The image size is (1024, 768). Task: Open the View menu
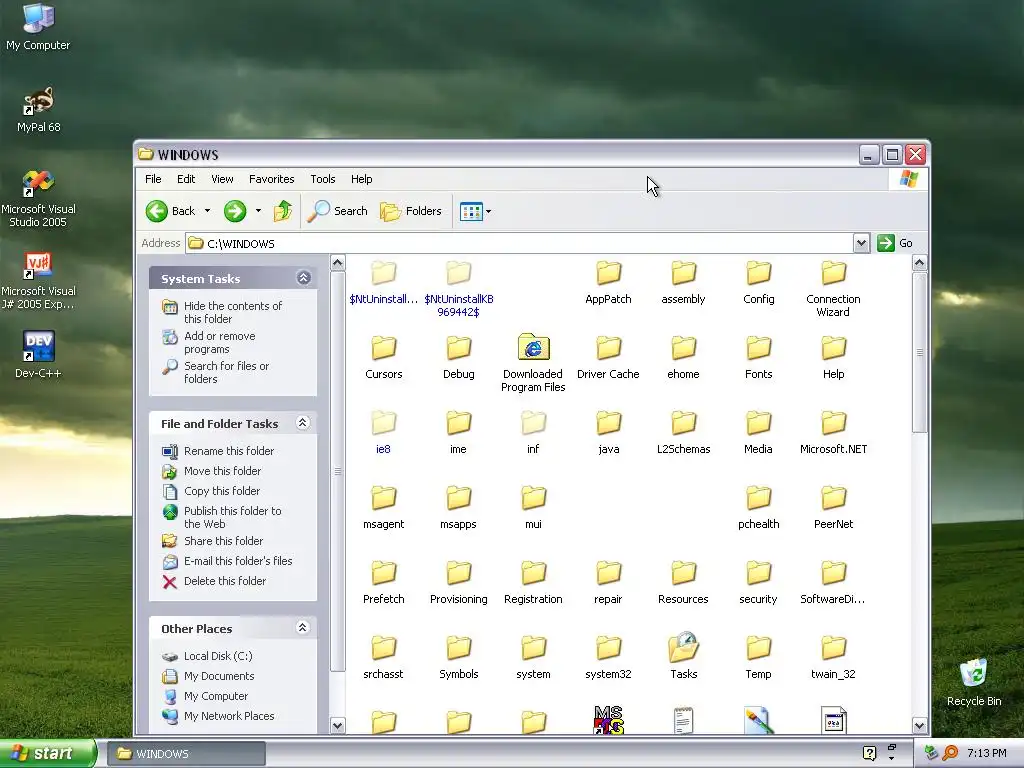pyautogui.click(x=222, y=179)
